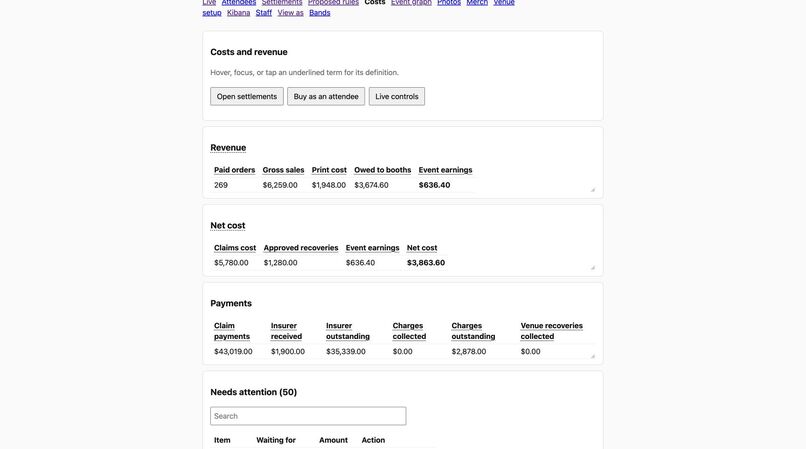Image resolution: width=806 pixels, height=449 pixels.
Task: Tap Event earnings header in Revenue table
Action: tap(445, 170)
